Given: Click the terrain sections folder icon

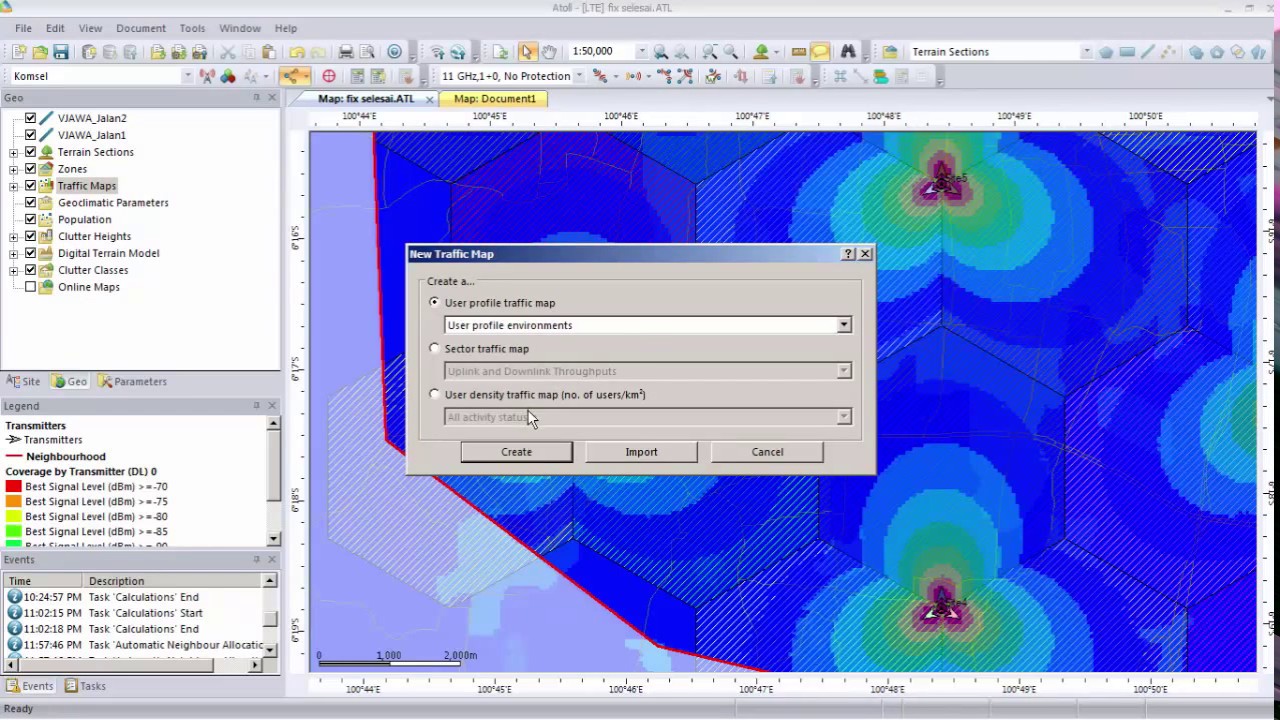Looking at the screenshot, I should (x=890, y=52).
